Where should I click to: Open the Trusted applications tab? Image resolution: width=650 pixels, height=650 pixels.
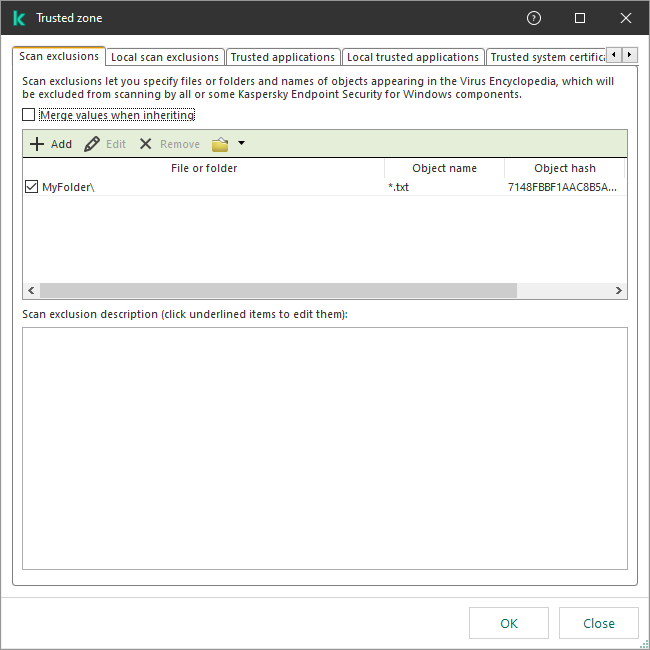(x=282, y=57)
